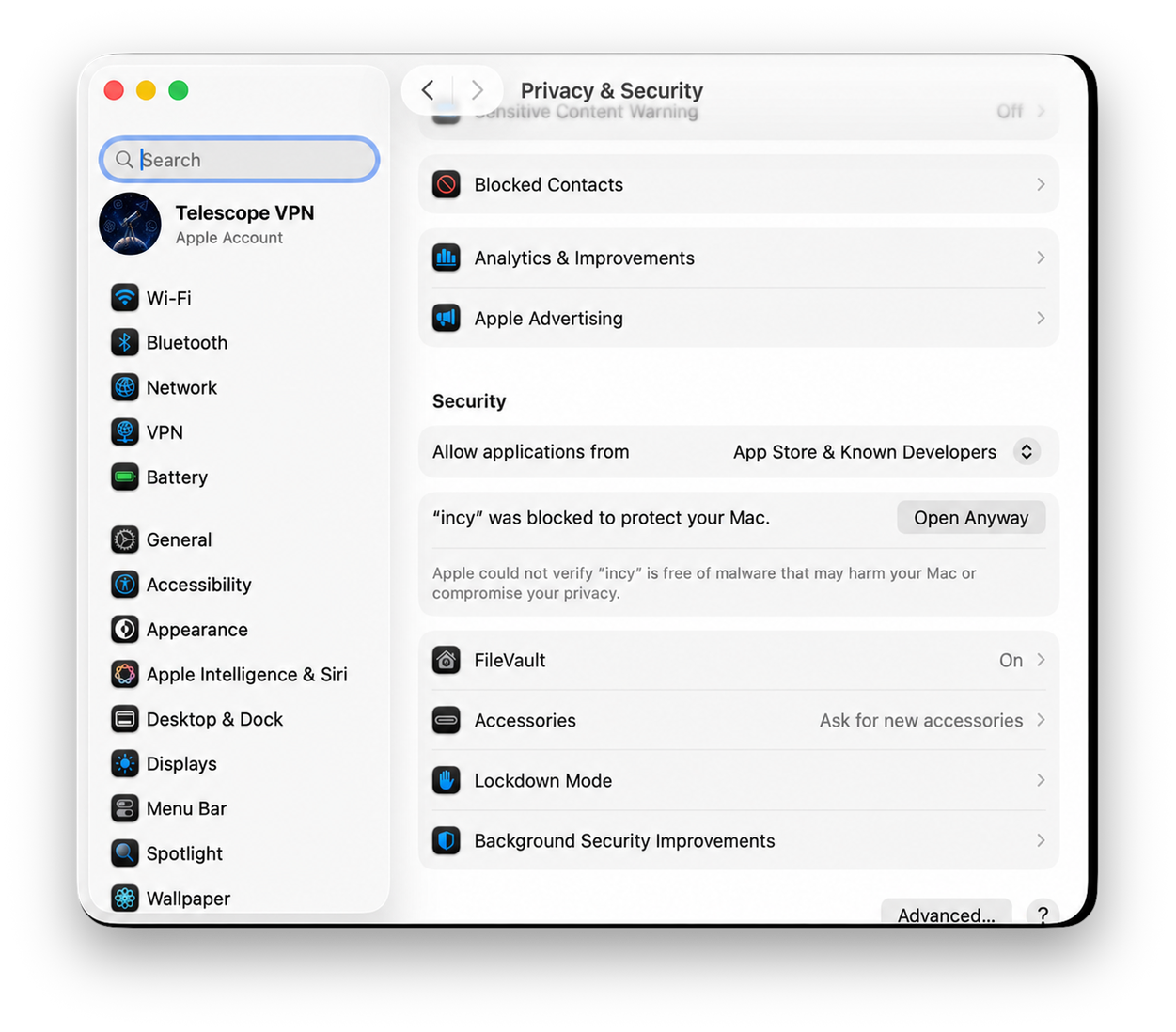Click the Blocked Contacts label
The height and width of the screenshot is (1032, 1176).
pyautogui.click(x=549, y=184)
